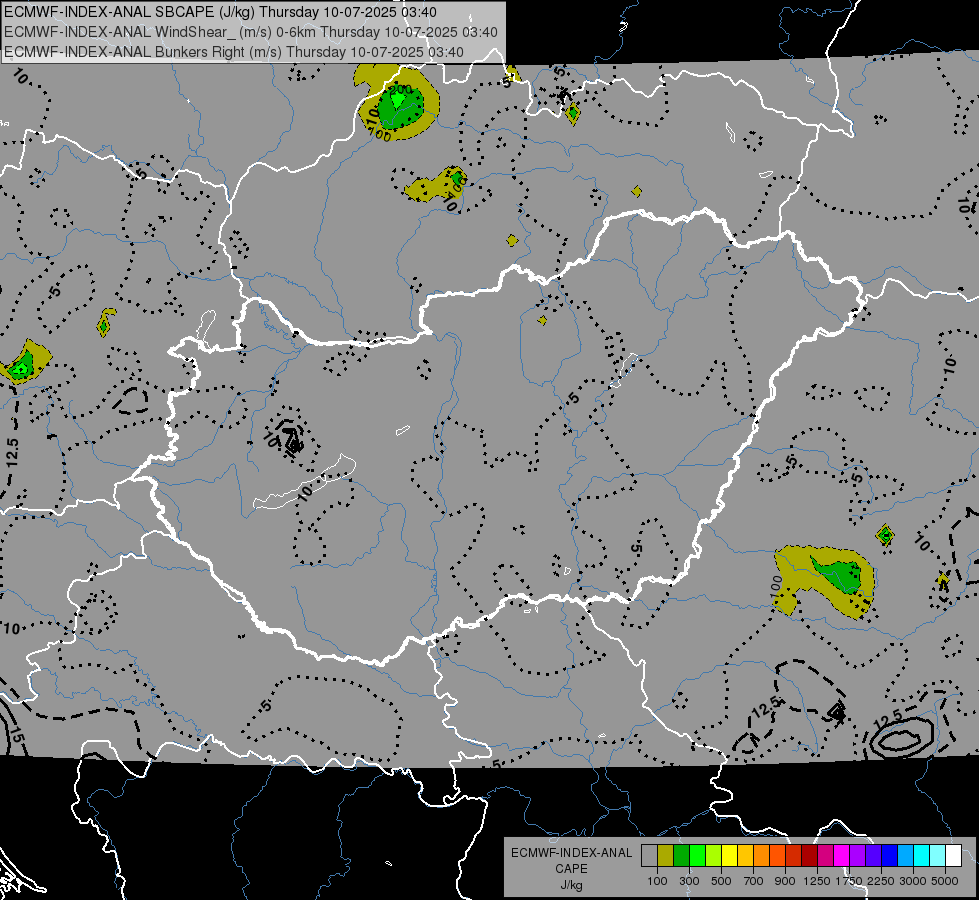Select the dark green legend swatch
Image resolution: width=979 pixels, height=900 pixels.
pos(682,856)
